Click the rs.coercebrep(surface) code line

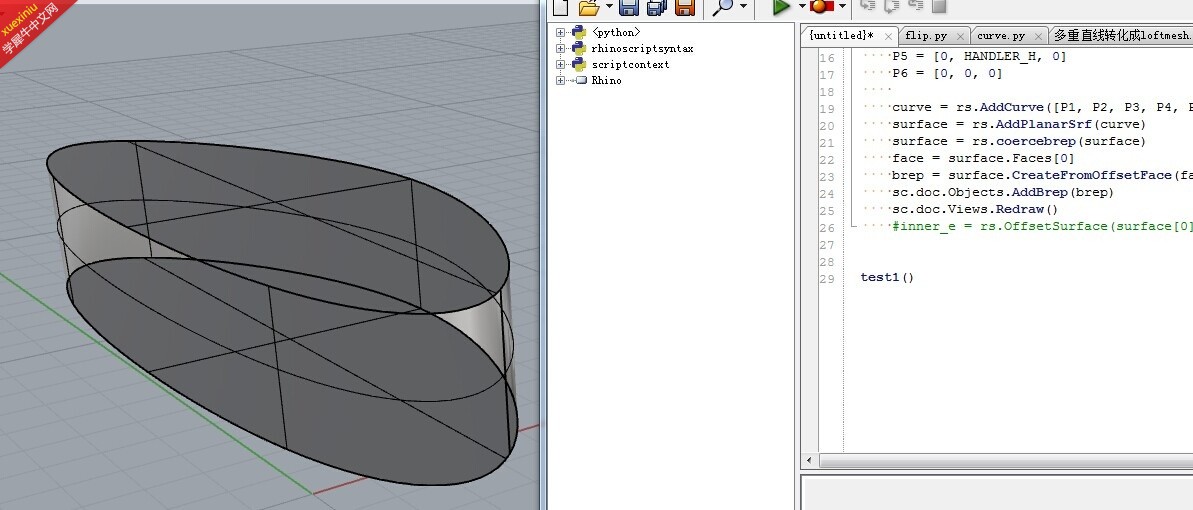1019,141
